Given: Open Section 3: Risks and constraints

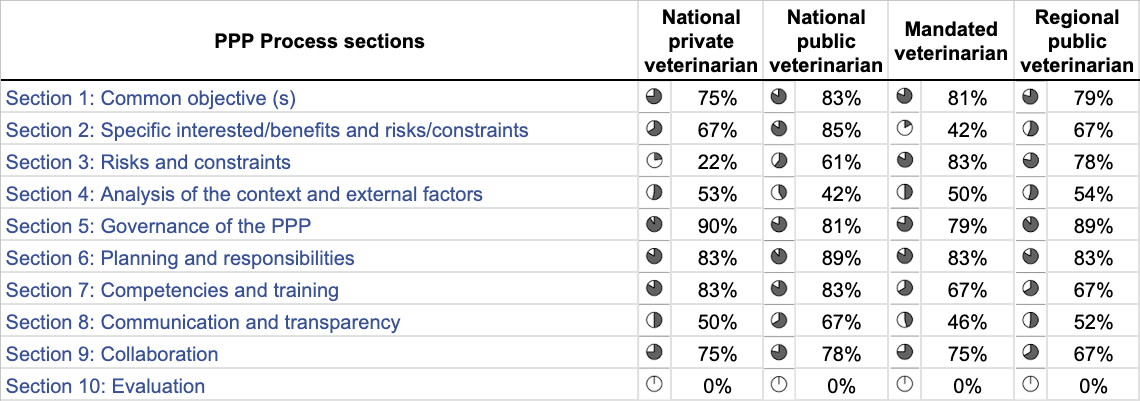Looking at the screenshot, I should click(x=149, y=162).
